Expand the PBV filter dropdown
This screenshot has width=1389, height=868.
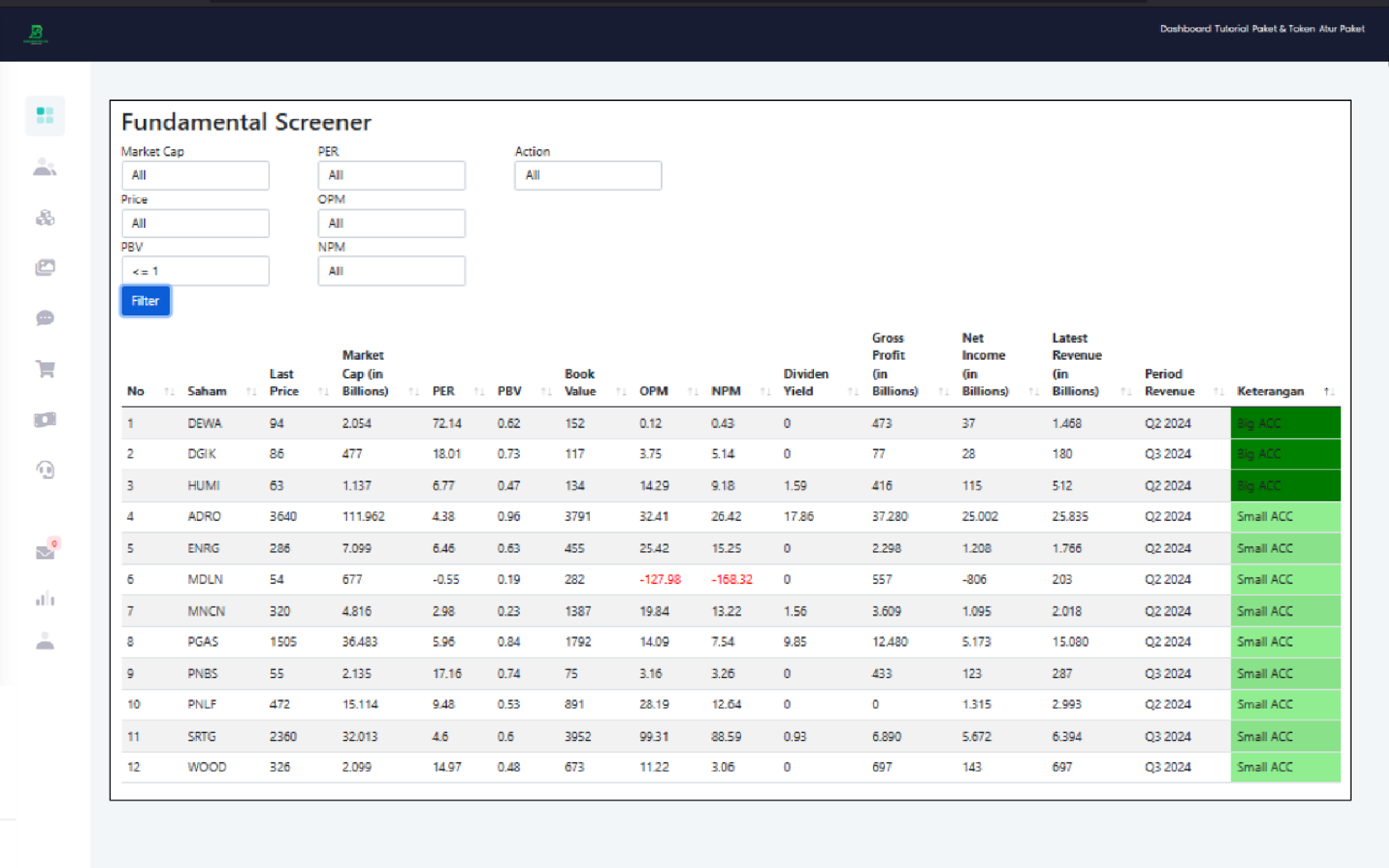point(195,271)
